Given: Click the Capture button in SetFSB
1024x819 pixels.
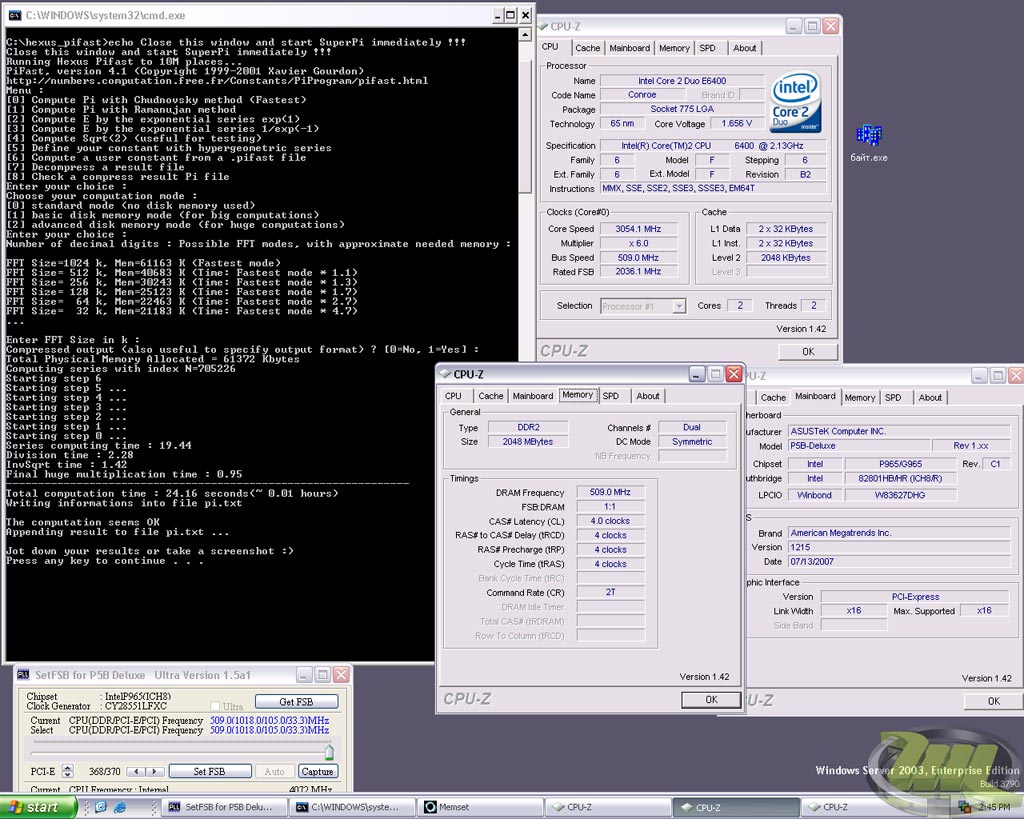Looking at the screenshot, I should [317, 771].
